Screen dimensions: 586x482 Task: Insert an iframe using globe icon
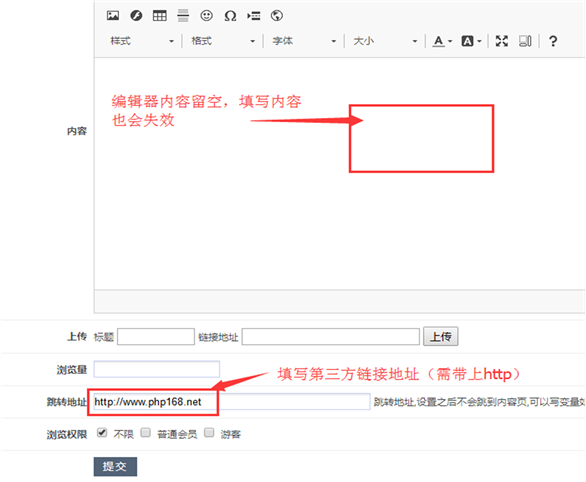click(x=277, y=16)
